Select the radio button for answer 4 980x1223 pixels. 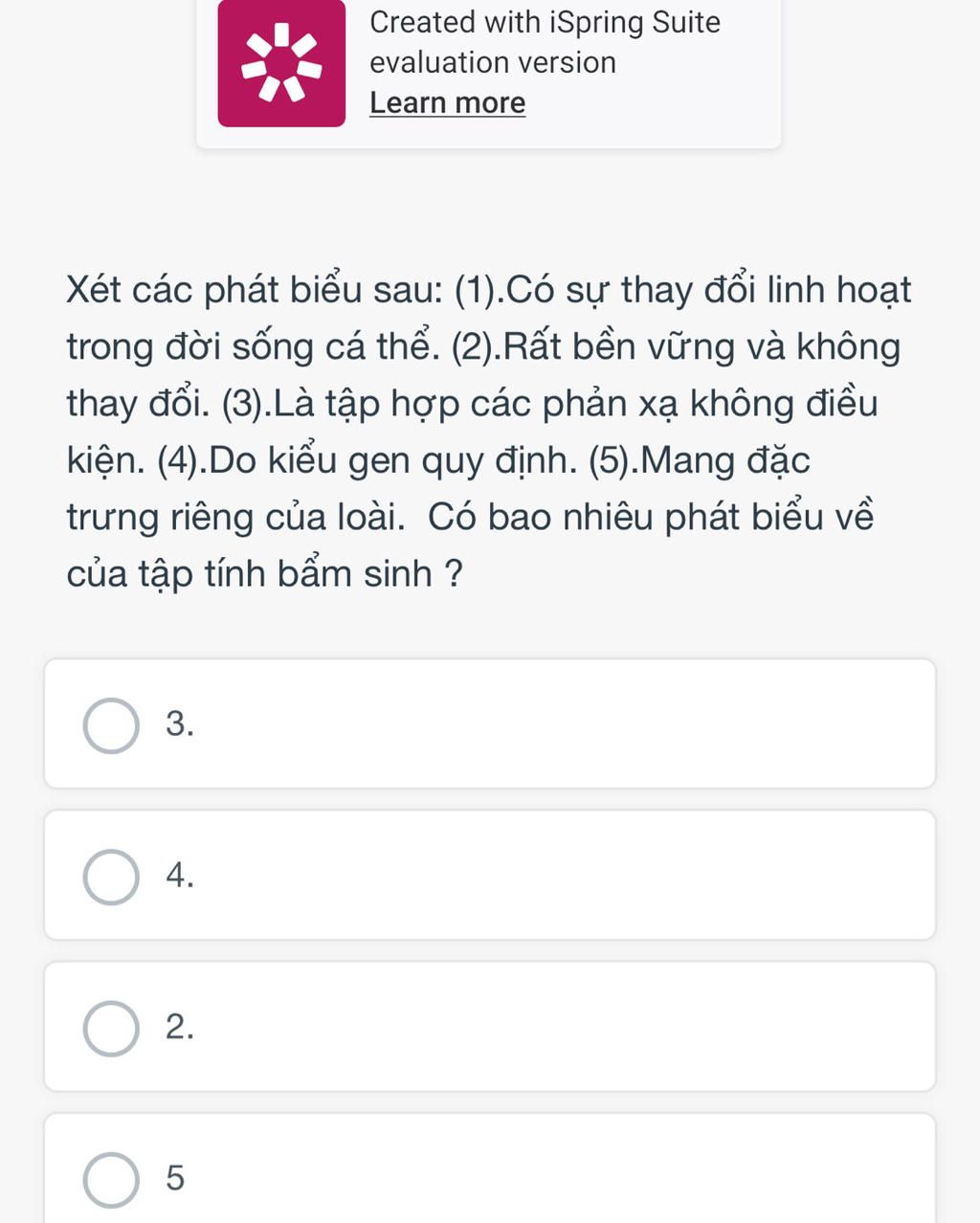111,877
